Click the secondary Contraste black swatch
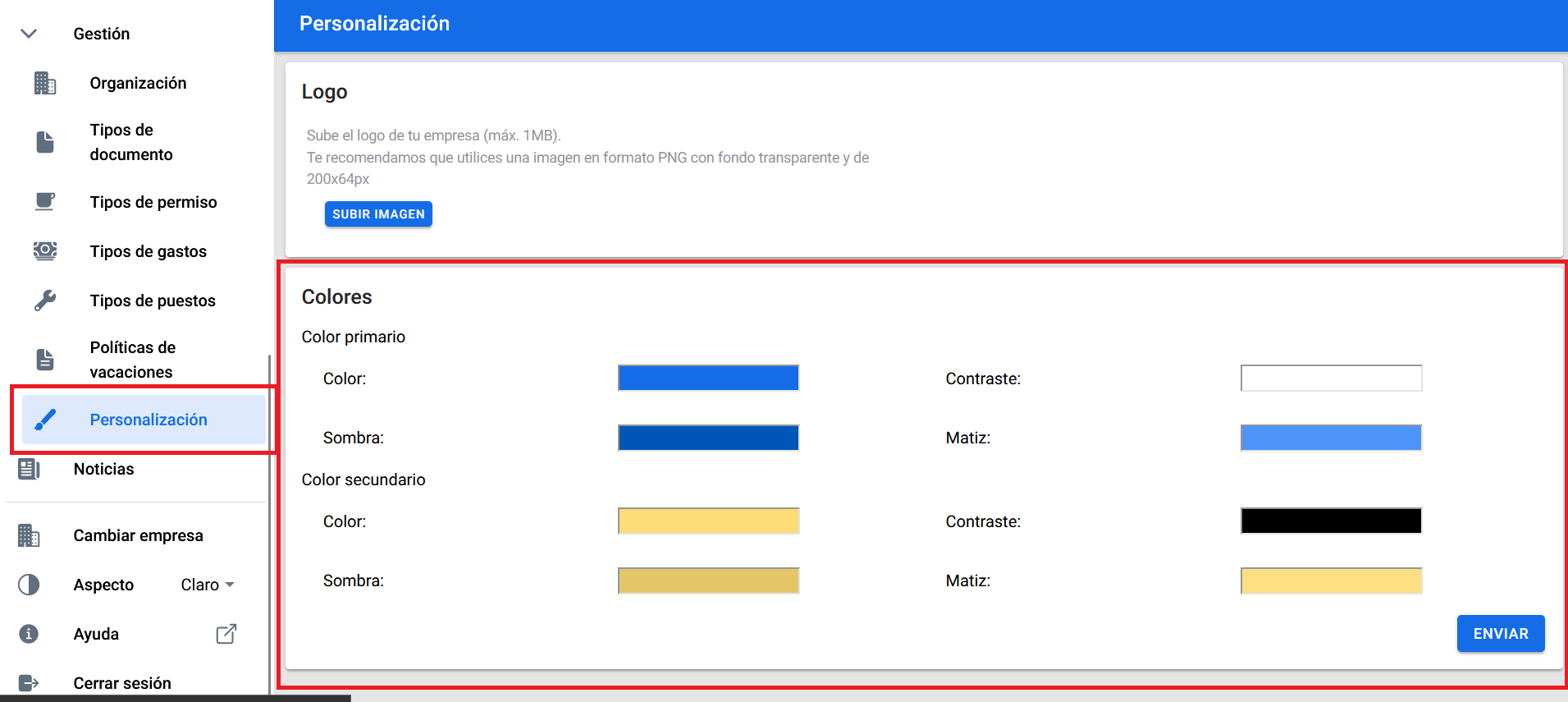 tap(1331, 521)
